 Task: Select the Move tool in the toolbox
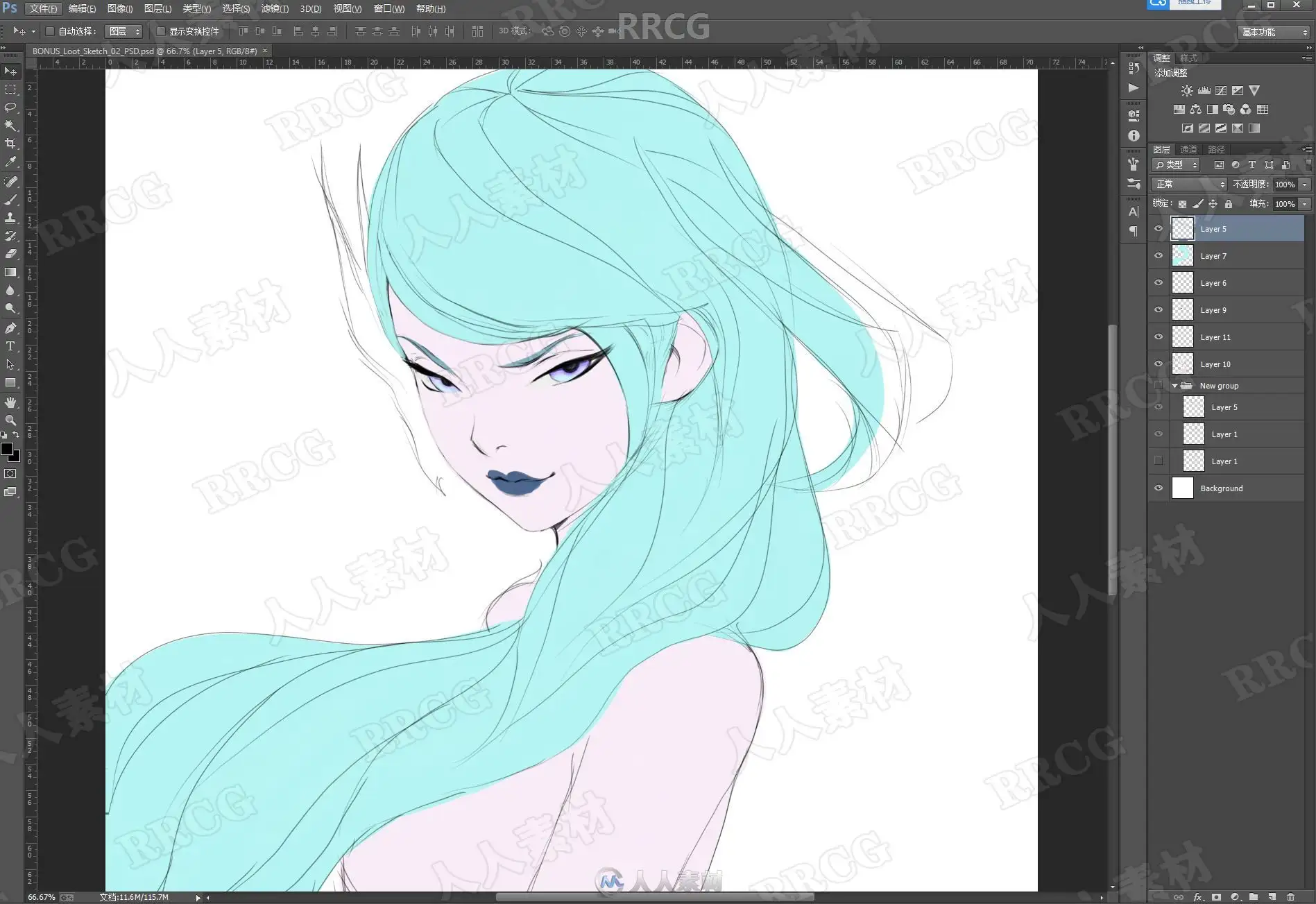point(10,71)
